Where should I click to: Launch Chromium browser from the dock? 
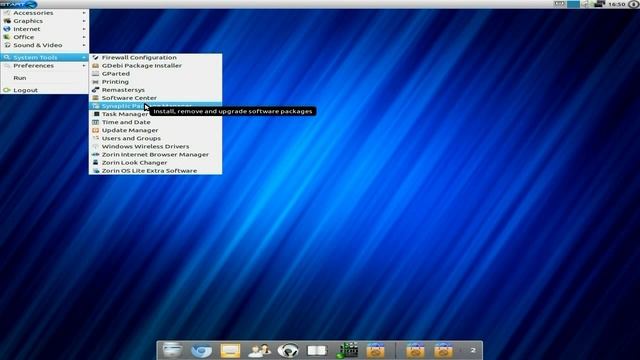[201, 351]
